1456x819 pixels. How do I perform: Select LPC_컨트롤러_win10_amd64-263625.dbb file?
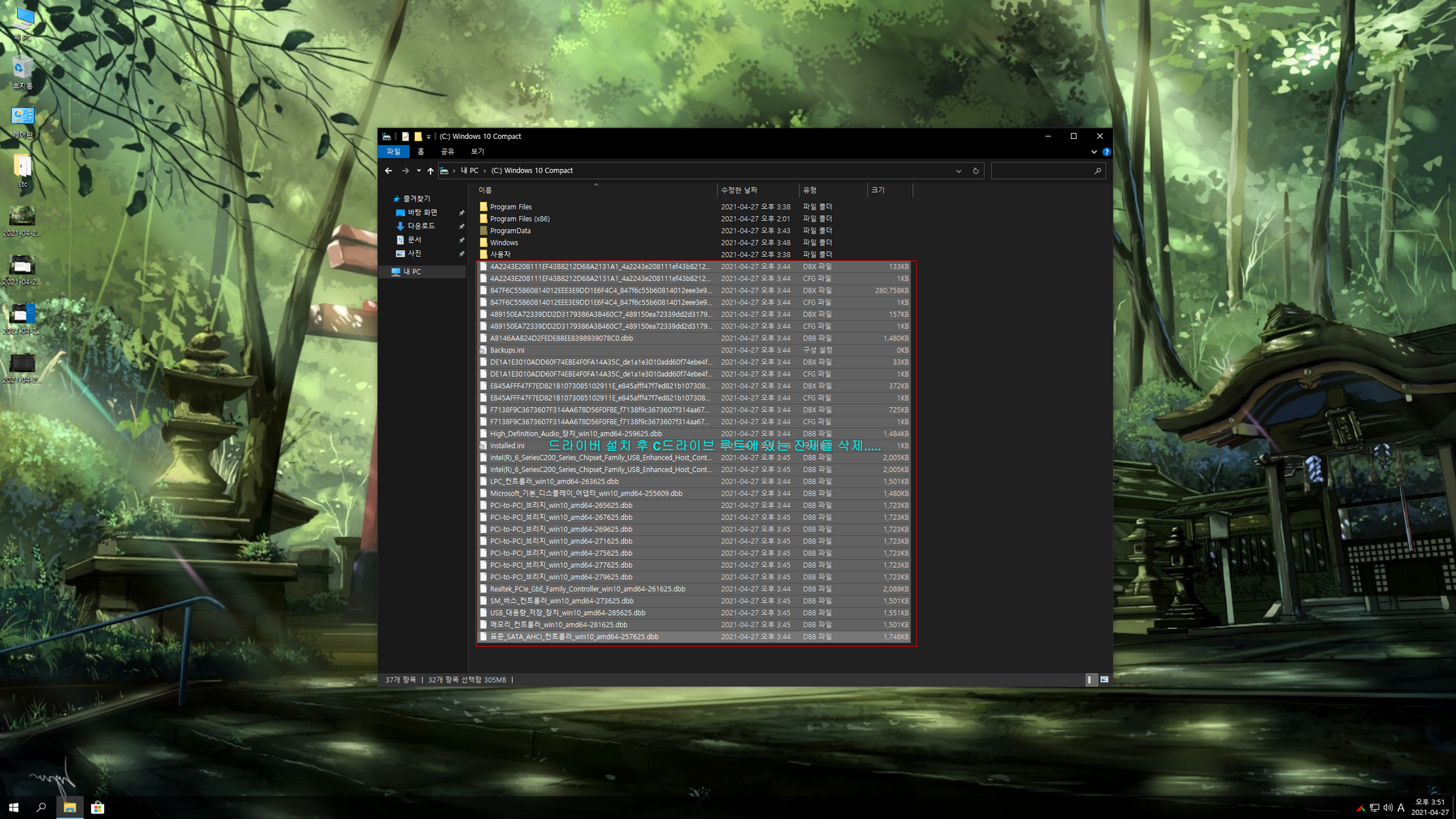pyautogui.click(x=695, y=481)
